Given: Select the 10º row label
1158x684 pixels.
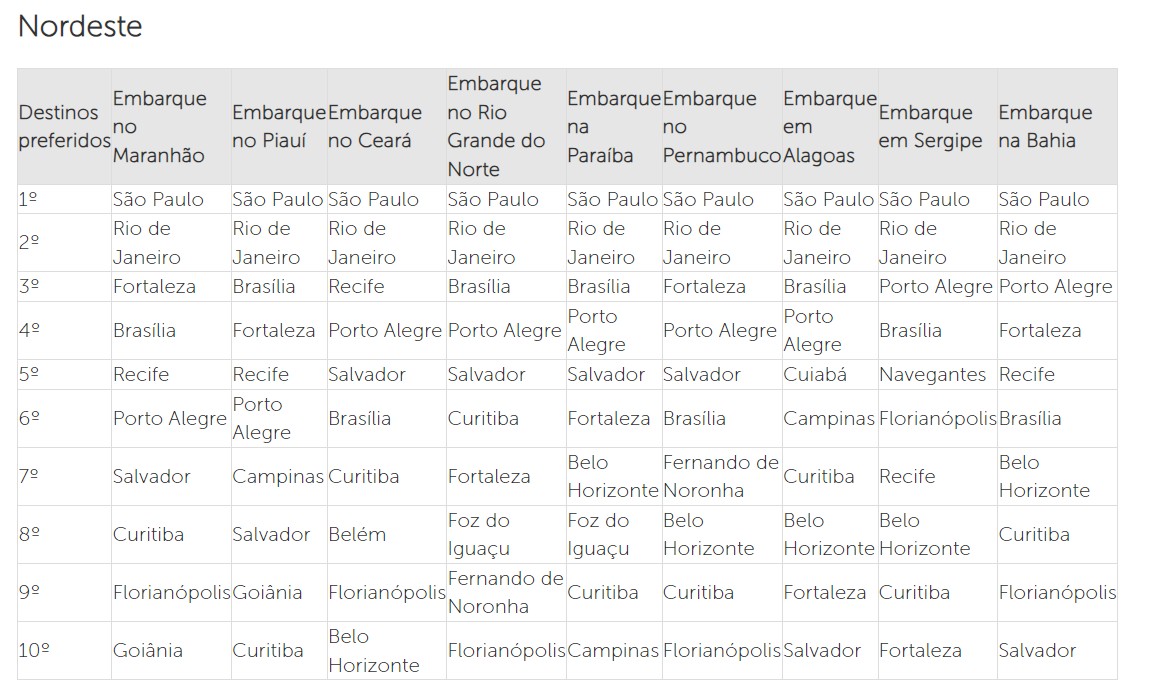Looking at the screenshot, I should pyautogui.click(x=34, y=651).
